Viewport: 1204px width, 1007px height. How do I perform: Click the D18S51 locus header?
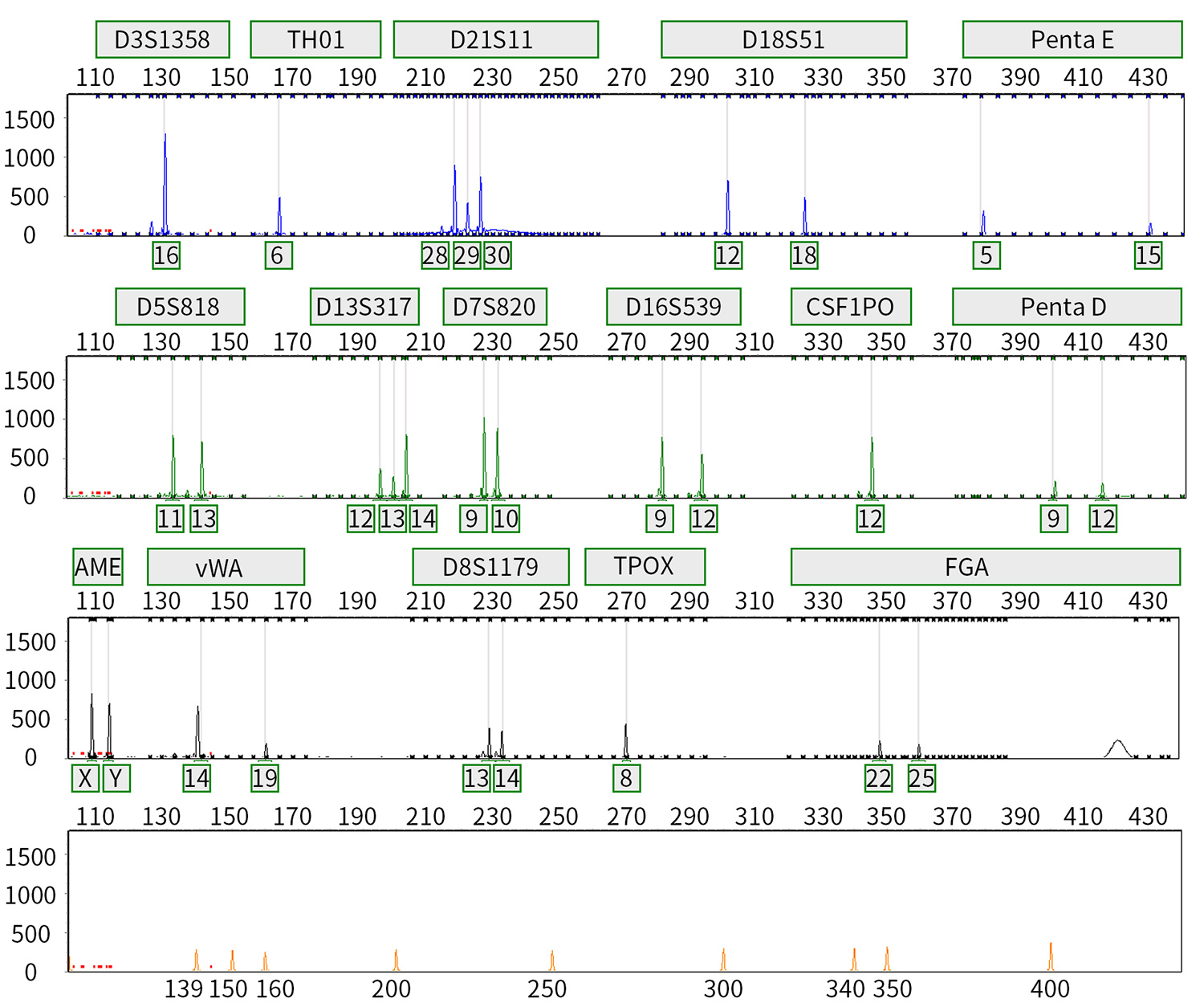pos(783,39)
